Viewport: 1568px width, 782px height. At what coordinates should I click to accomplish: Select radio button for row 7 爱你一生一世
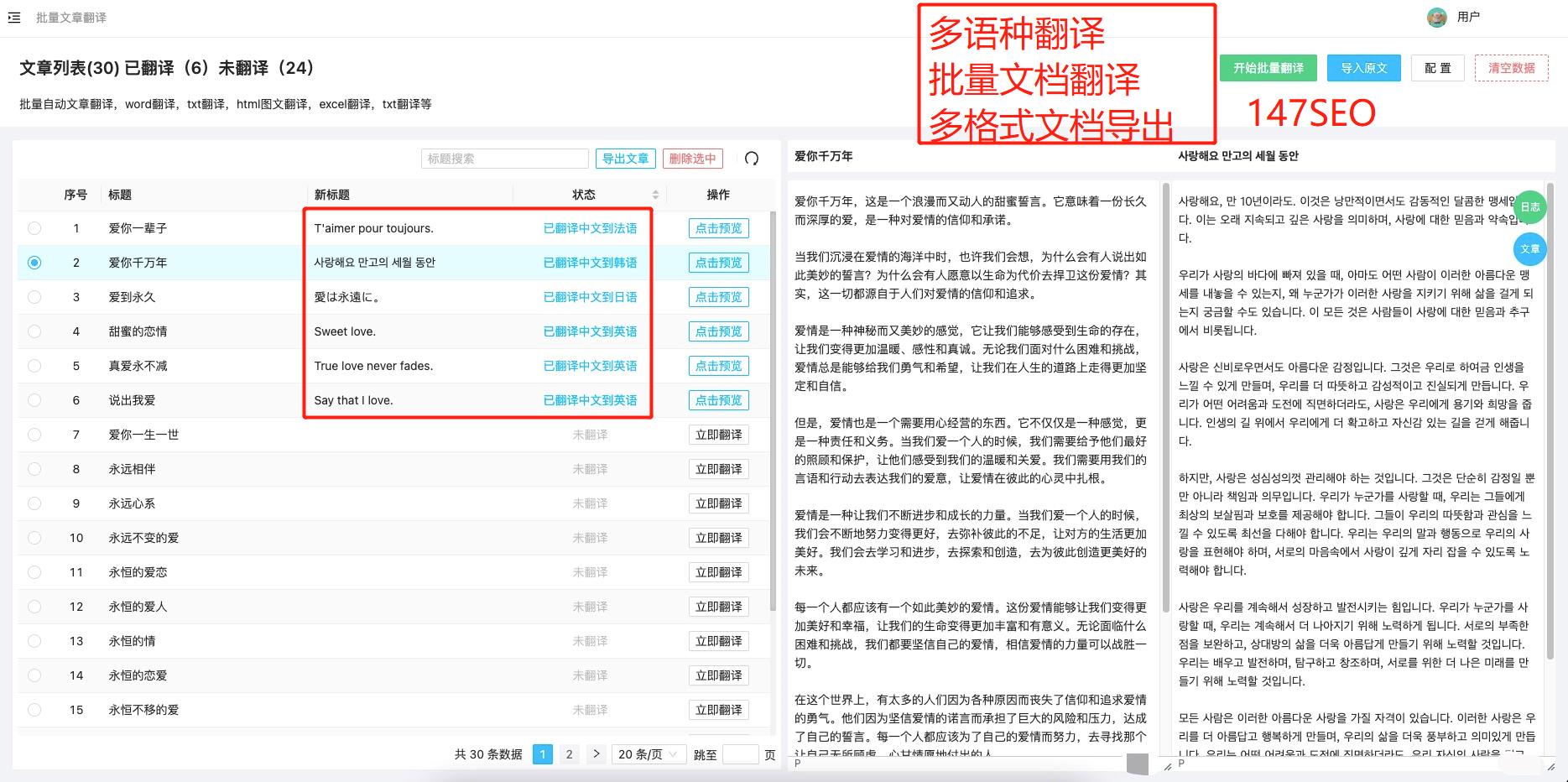[34, 435]
